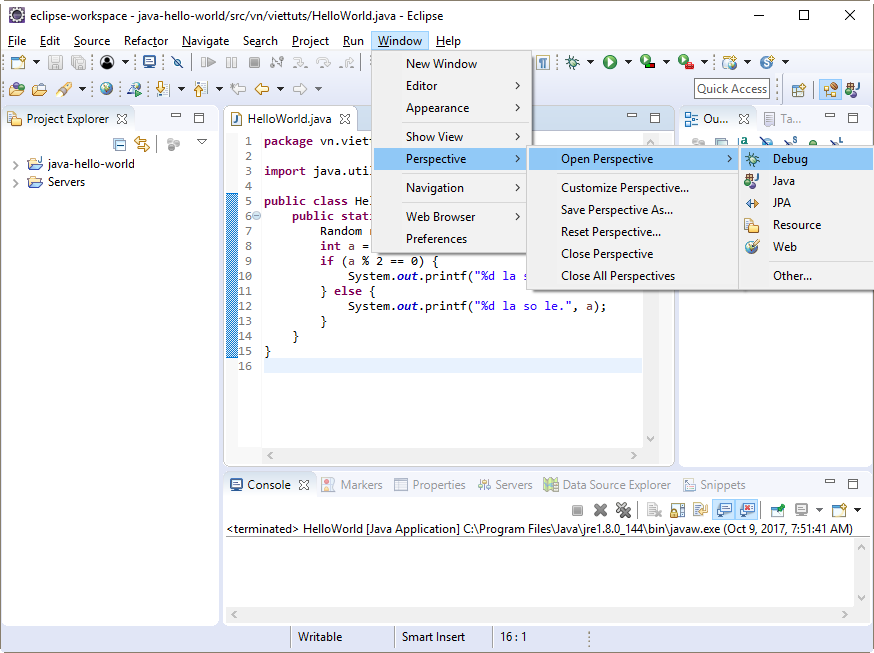Viewport: 874px width, 653px height.
Task: Click the Open Perspective icon beside Quick Access
Action: coord(799,90)
